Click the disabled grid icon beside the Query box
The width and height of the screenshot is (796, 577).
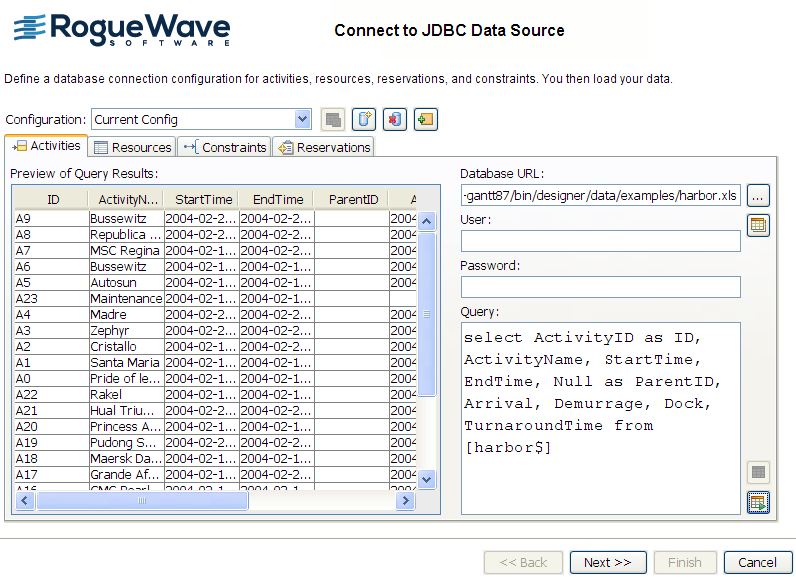tap(758, 472)
